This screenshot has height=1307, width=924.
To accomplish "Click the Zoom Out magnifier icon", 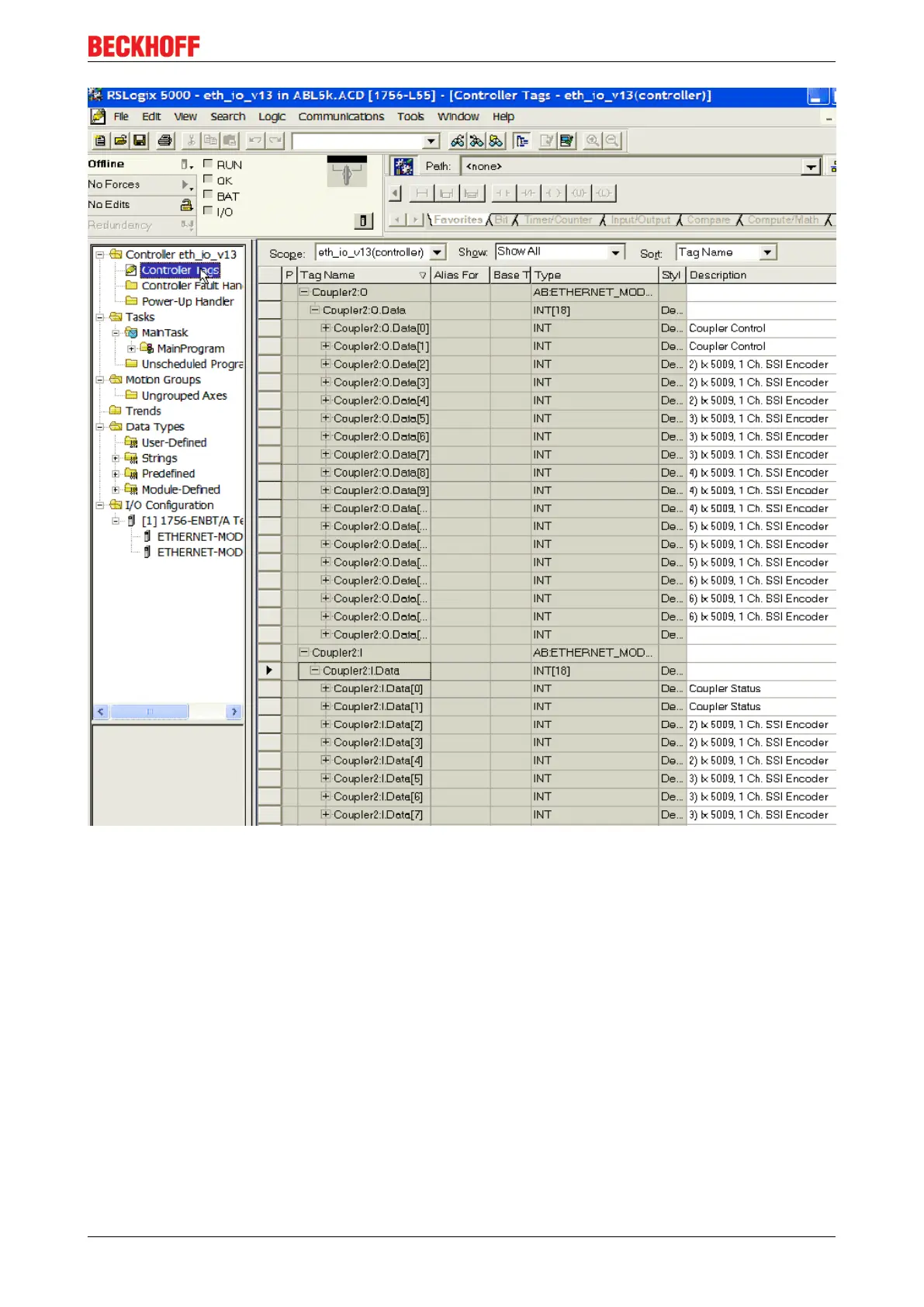I will 612,140.
